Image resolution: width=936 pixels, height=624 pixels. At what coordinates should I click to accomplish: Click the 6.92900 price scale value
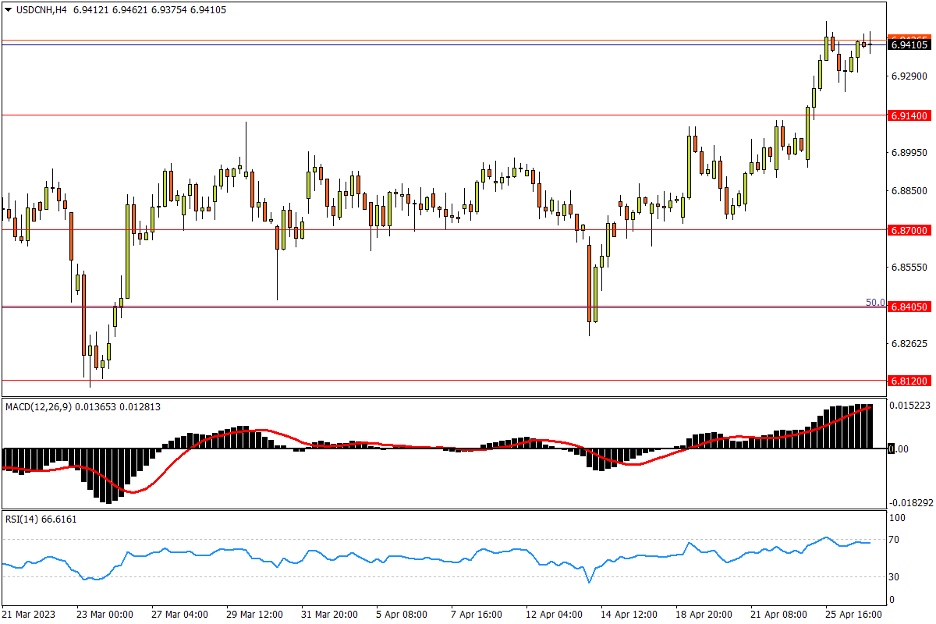click(908, 77)
